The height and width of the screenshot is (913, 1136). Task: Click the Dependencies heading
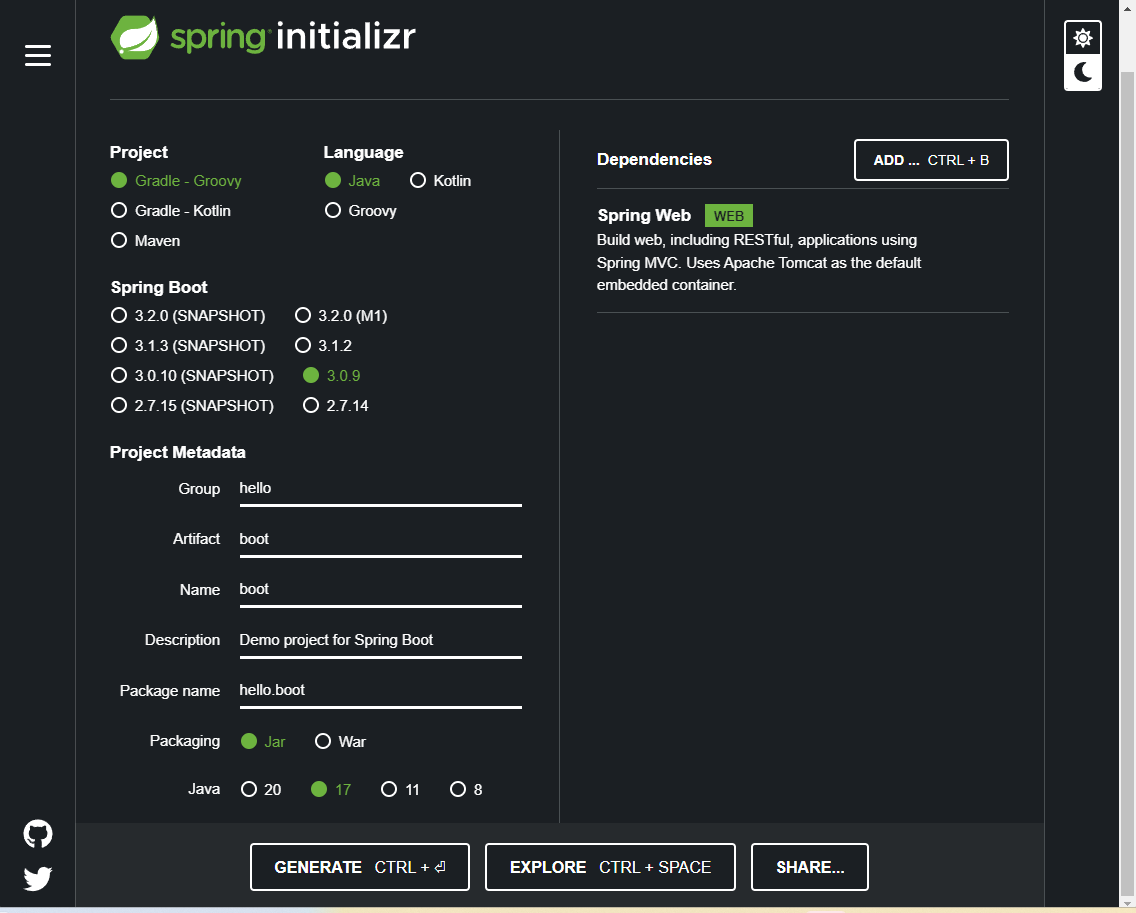[x=654, y=159]
